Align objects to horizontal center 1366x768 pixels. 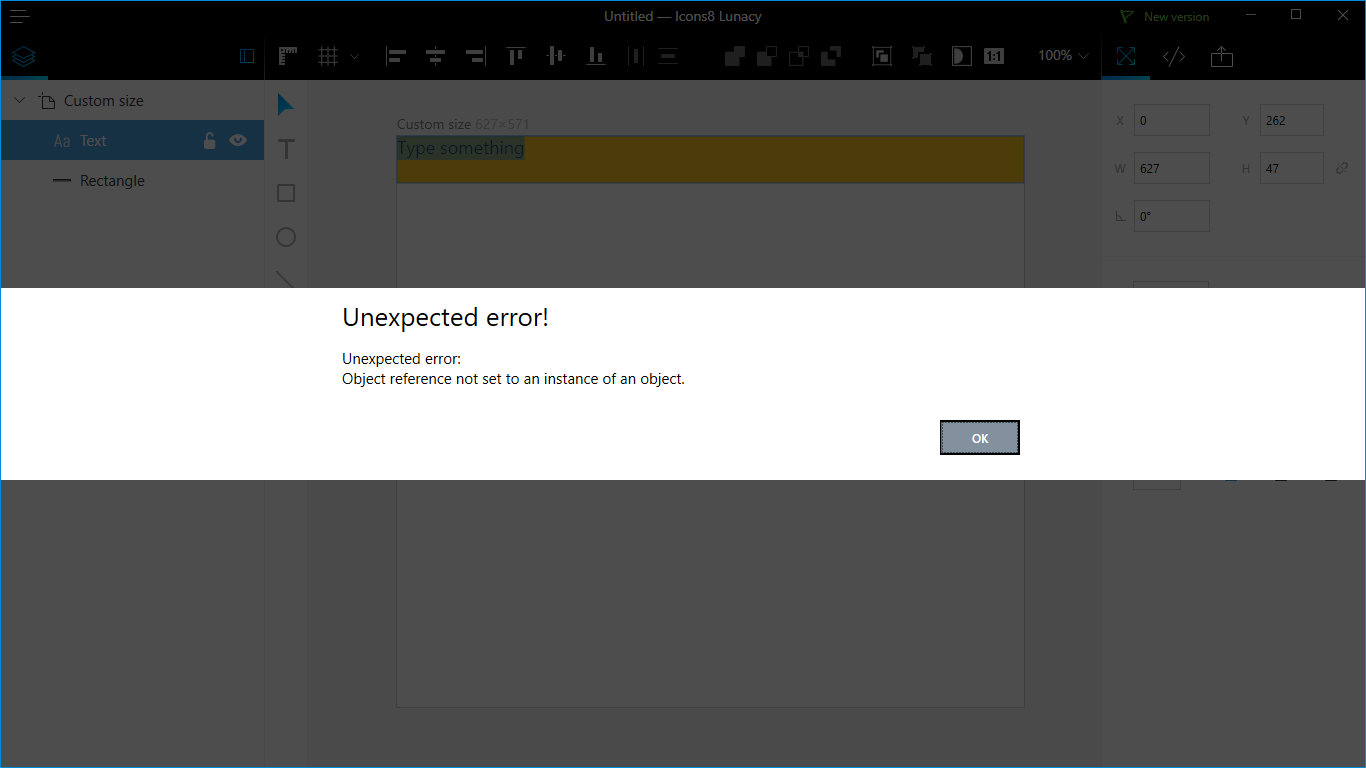click(x=435, y=56)
